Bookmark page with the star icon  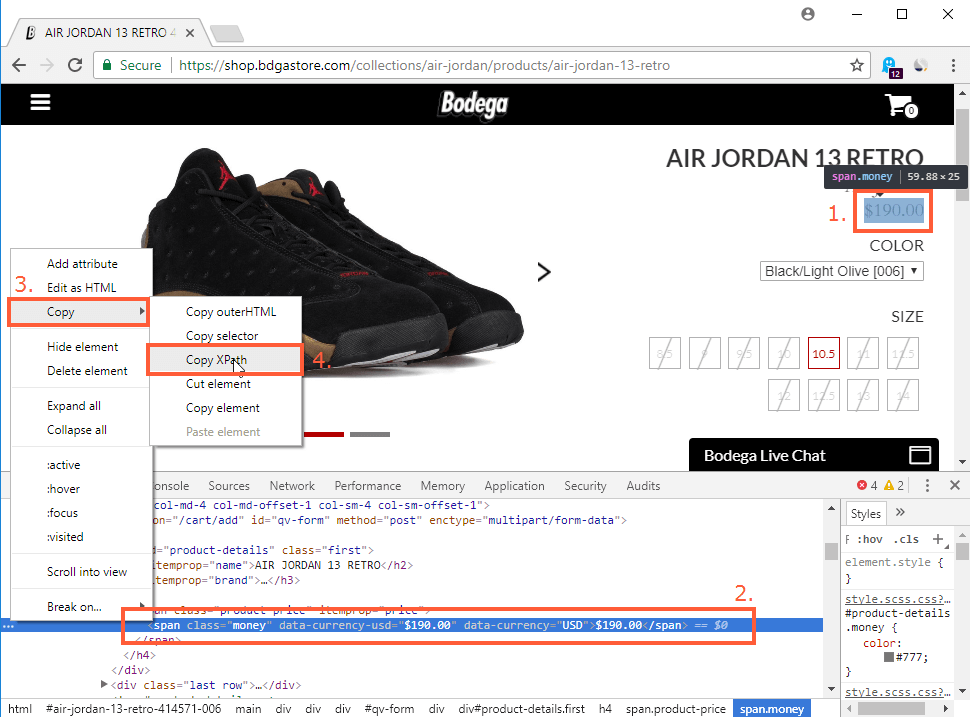(x=857, y=65)
